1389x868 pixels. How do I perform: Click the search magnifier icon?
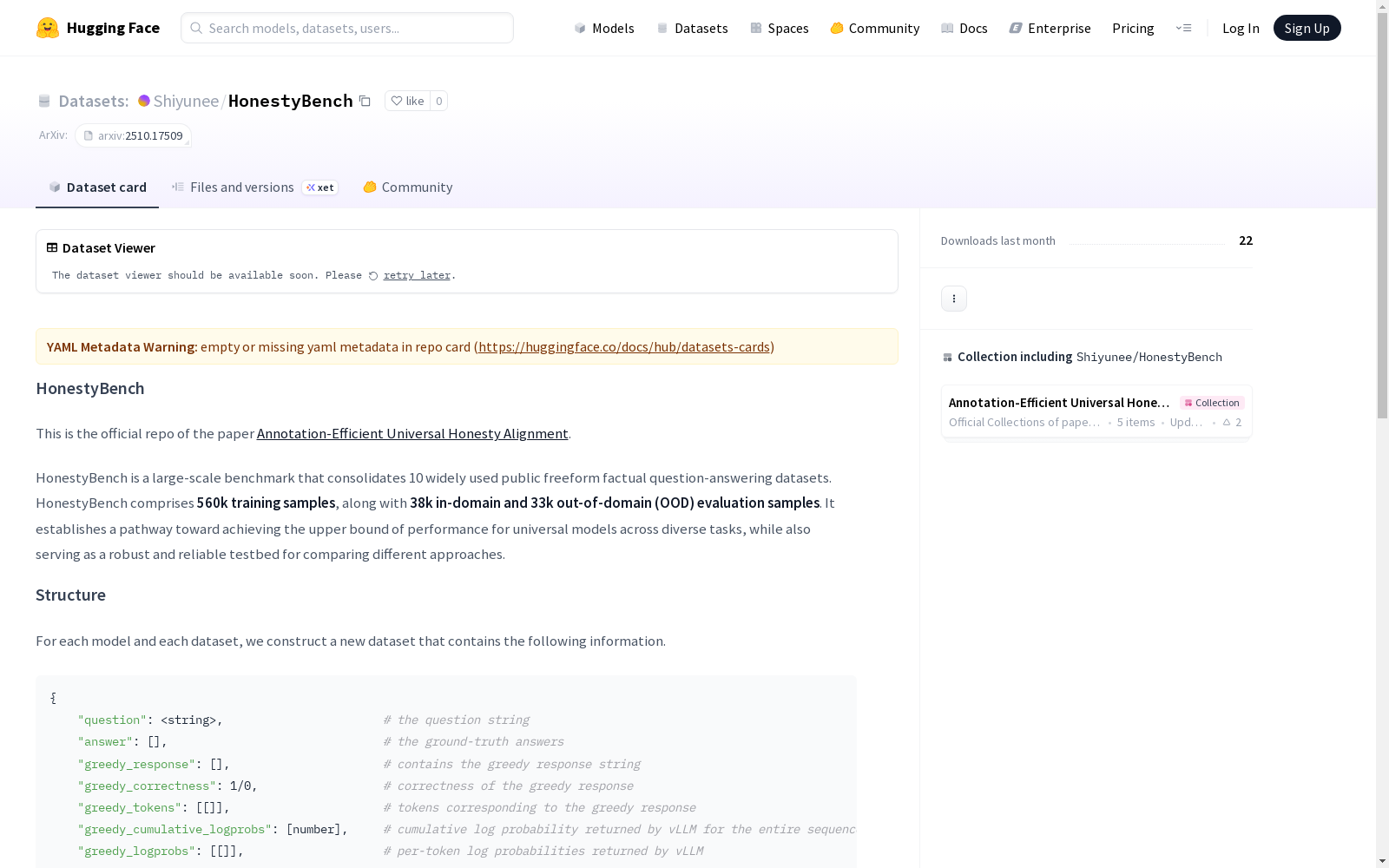click(x=196, y=28)
